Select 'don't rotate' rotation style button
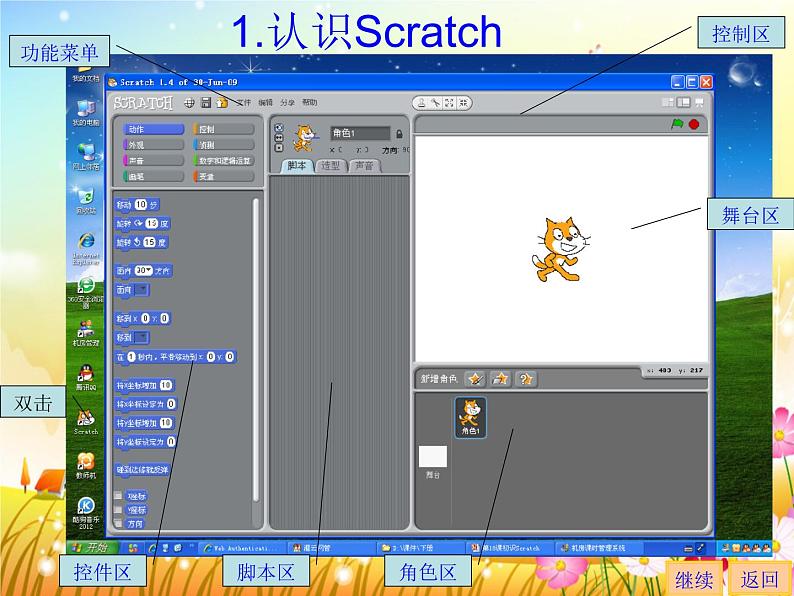 coord(279,148)
